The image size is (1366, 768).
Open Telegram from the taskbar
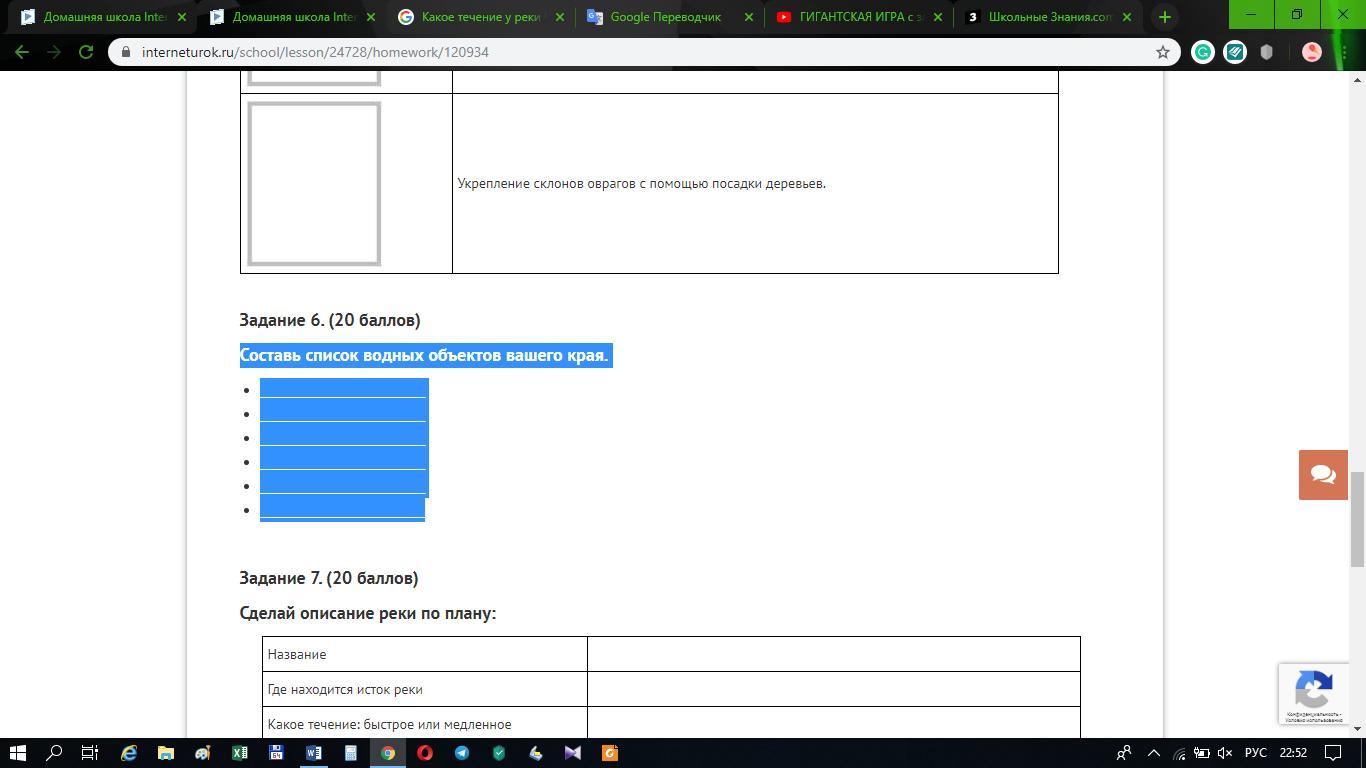[x=462, y=753]
